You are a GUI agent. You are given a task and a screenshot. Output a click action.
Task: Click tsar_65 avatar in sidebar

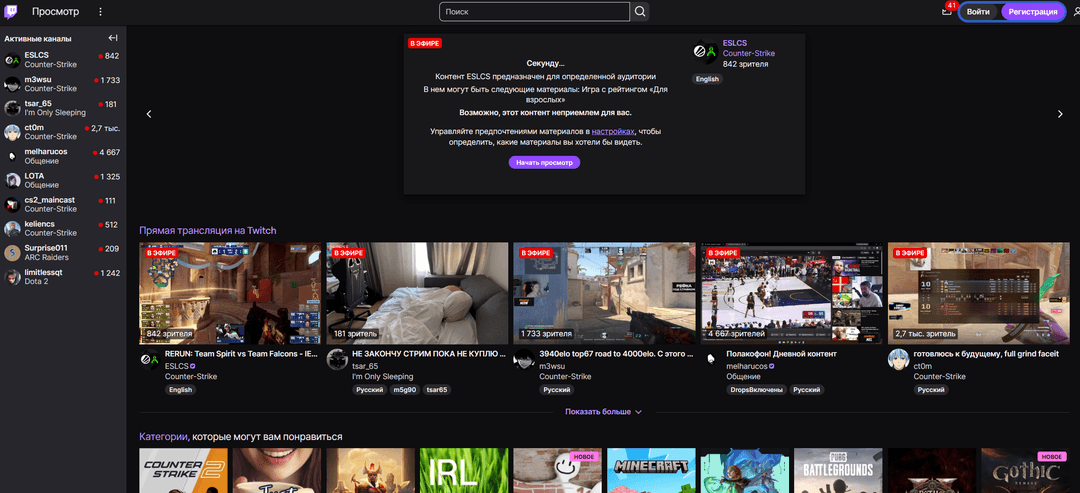pyautogui.click(x=12, y=108)
